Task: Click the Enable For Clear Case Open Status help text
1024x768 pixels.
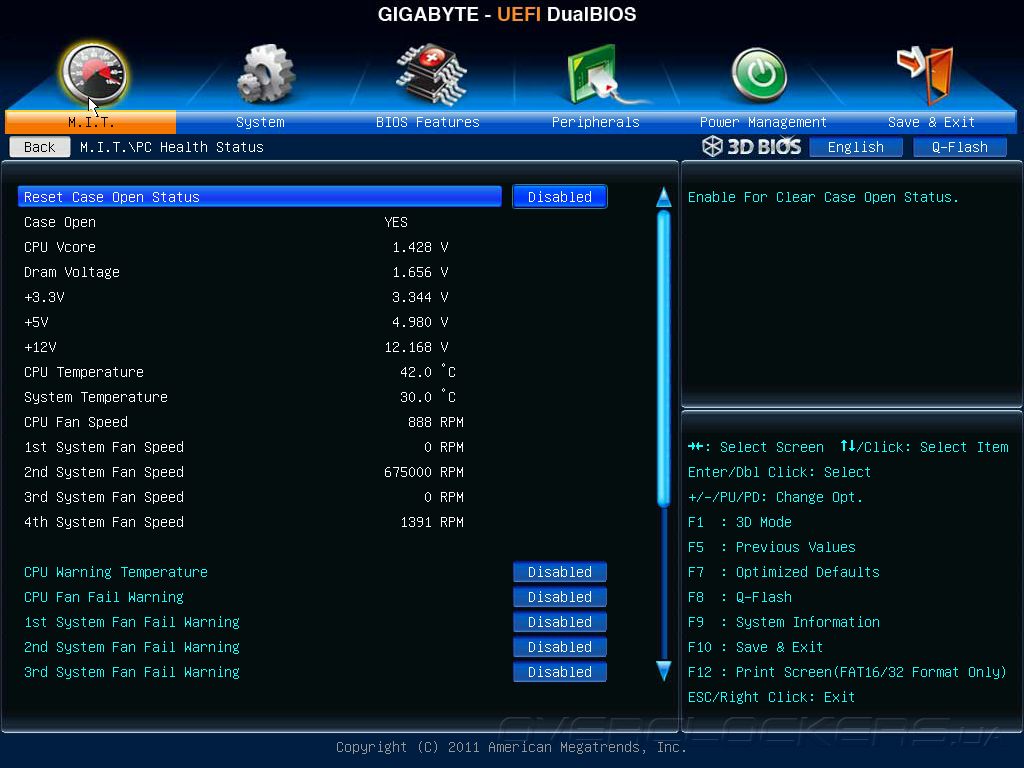Action: coord(823,197)
